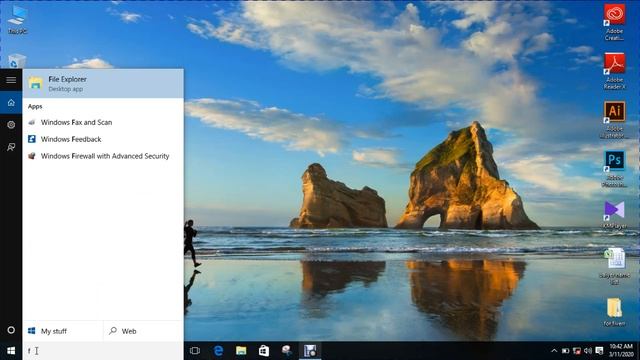Focus the taskbar search input box

tap(103, 351)
